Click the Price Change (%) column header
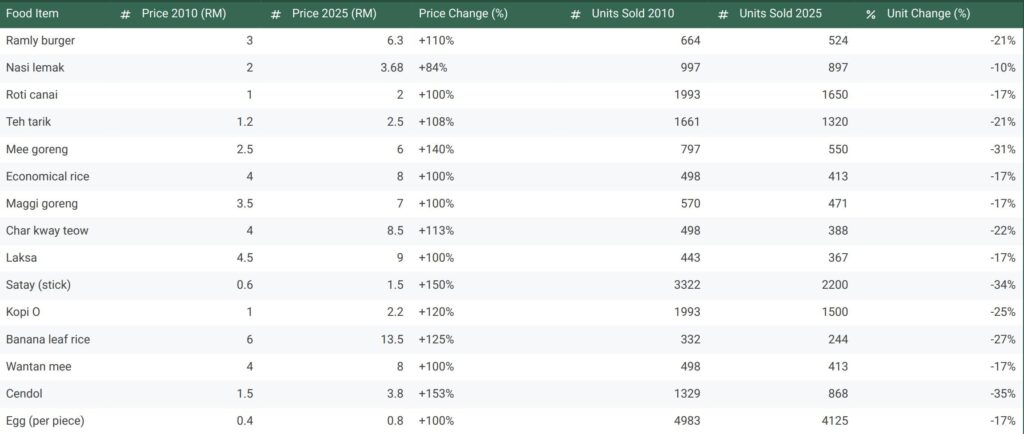Screen dimensions: 1024x434 click(x=461, y=14)
